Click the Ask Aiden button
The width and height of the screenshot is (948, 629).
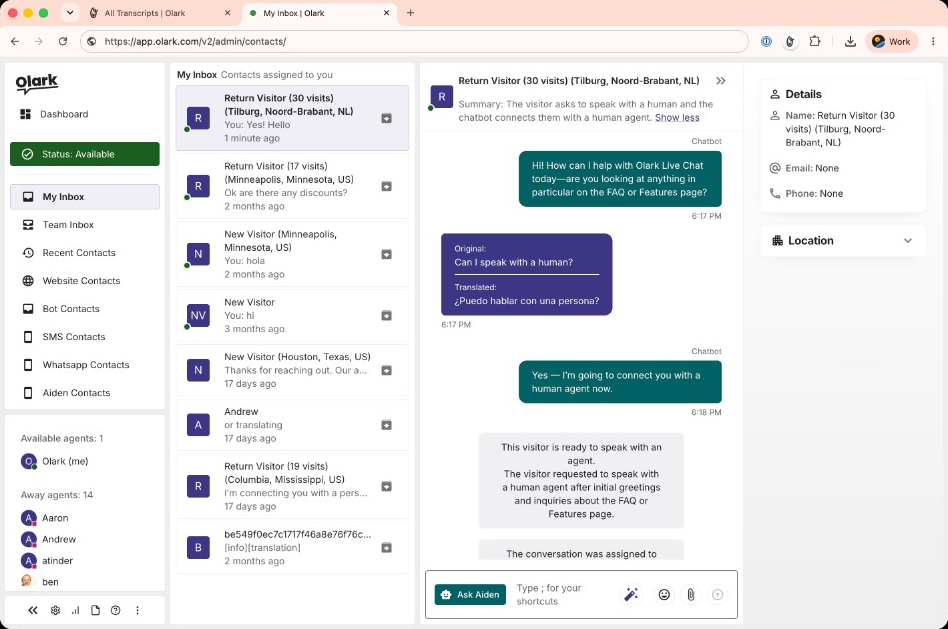point(470,595)
